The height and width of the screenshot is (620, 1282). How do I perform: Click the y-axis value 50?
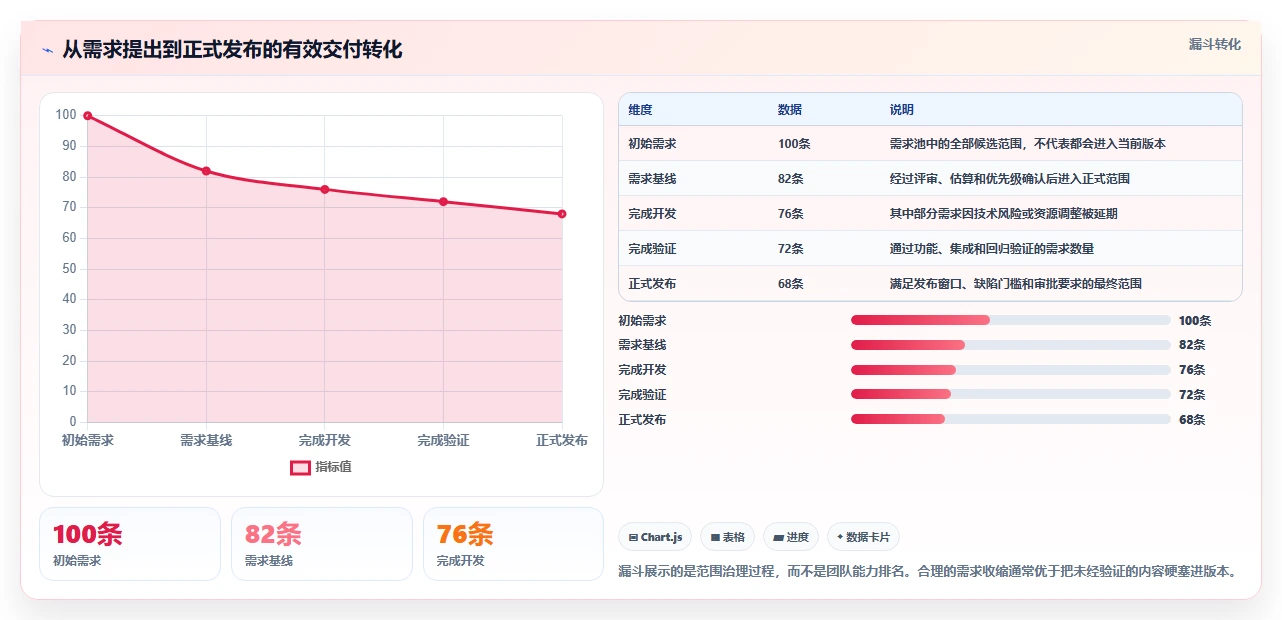pyautogui.click(x=69, y=268)
